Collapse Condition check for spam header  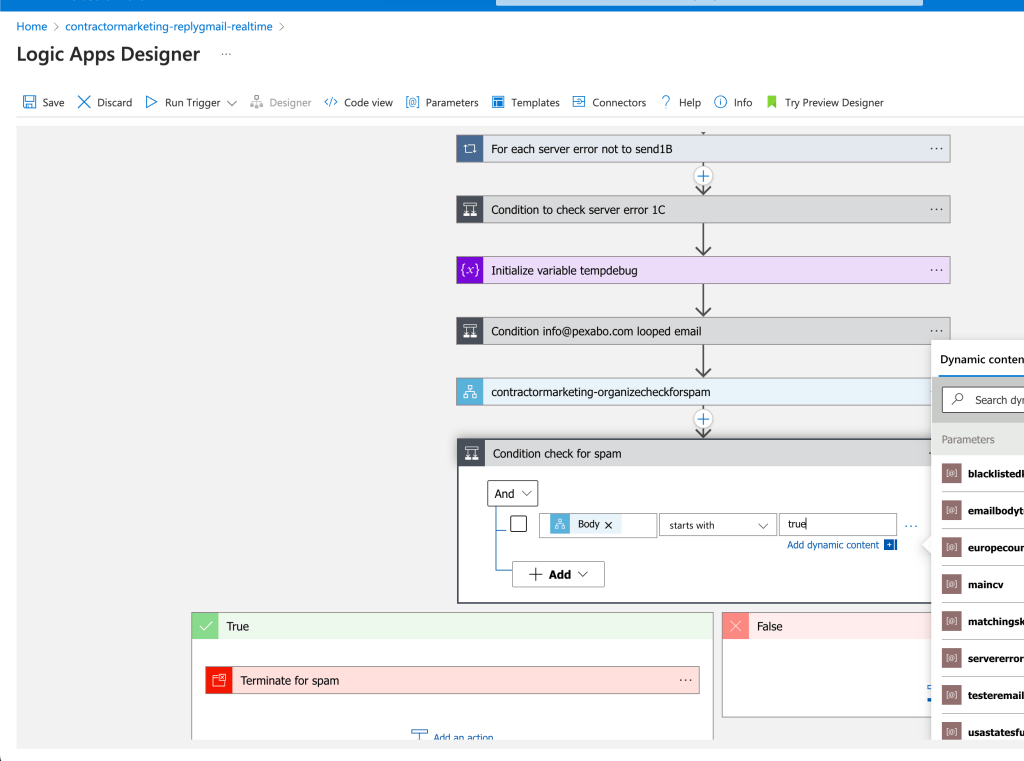coord(694,453)
